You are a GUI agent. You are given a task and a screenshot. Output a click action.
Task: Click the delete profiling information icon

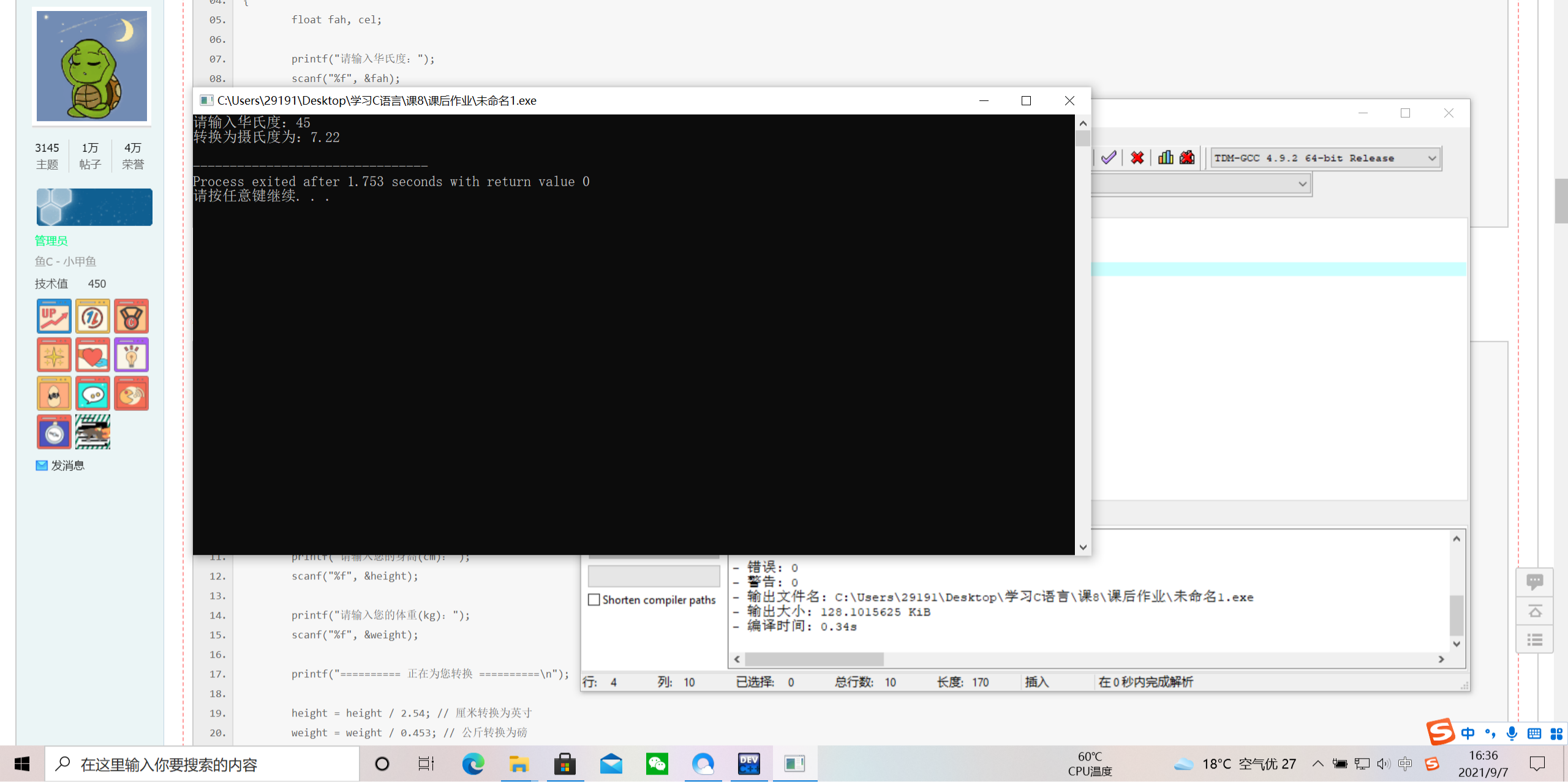tap(1187, 158)
